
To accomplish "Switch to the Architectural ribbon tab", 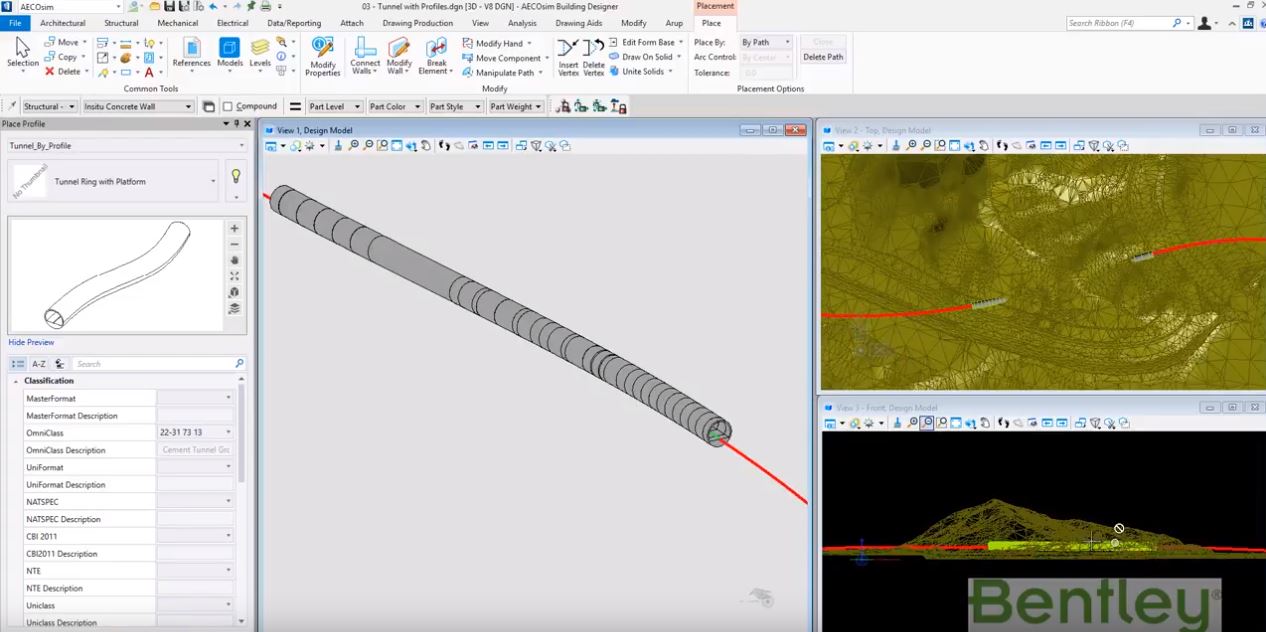I will click(x=63, y=23).
